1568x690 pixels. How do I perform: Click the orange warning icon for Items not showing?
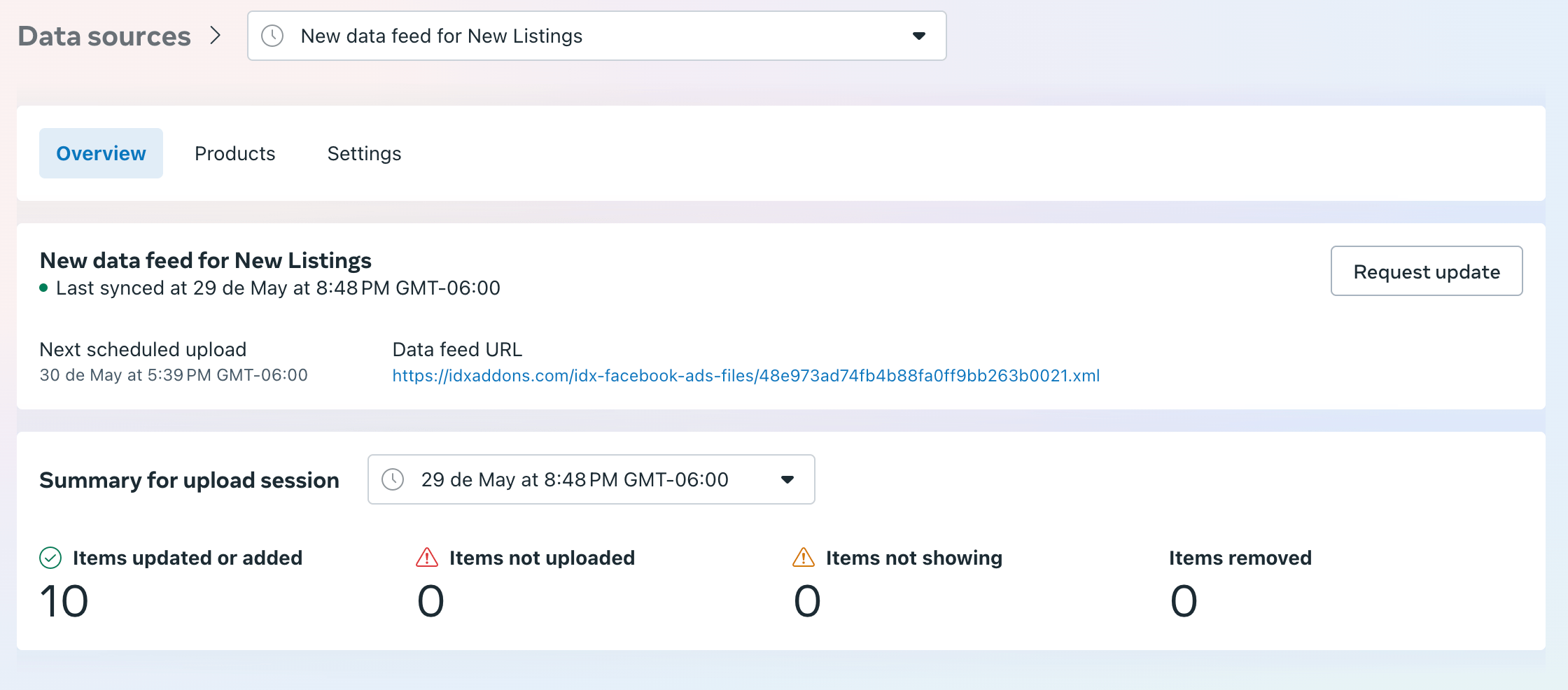pyautogui.click(x=804, y=558)
